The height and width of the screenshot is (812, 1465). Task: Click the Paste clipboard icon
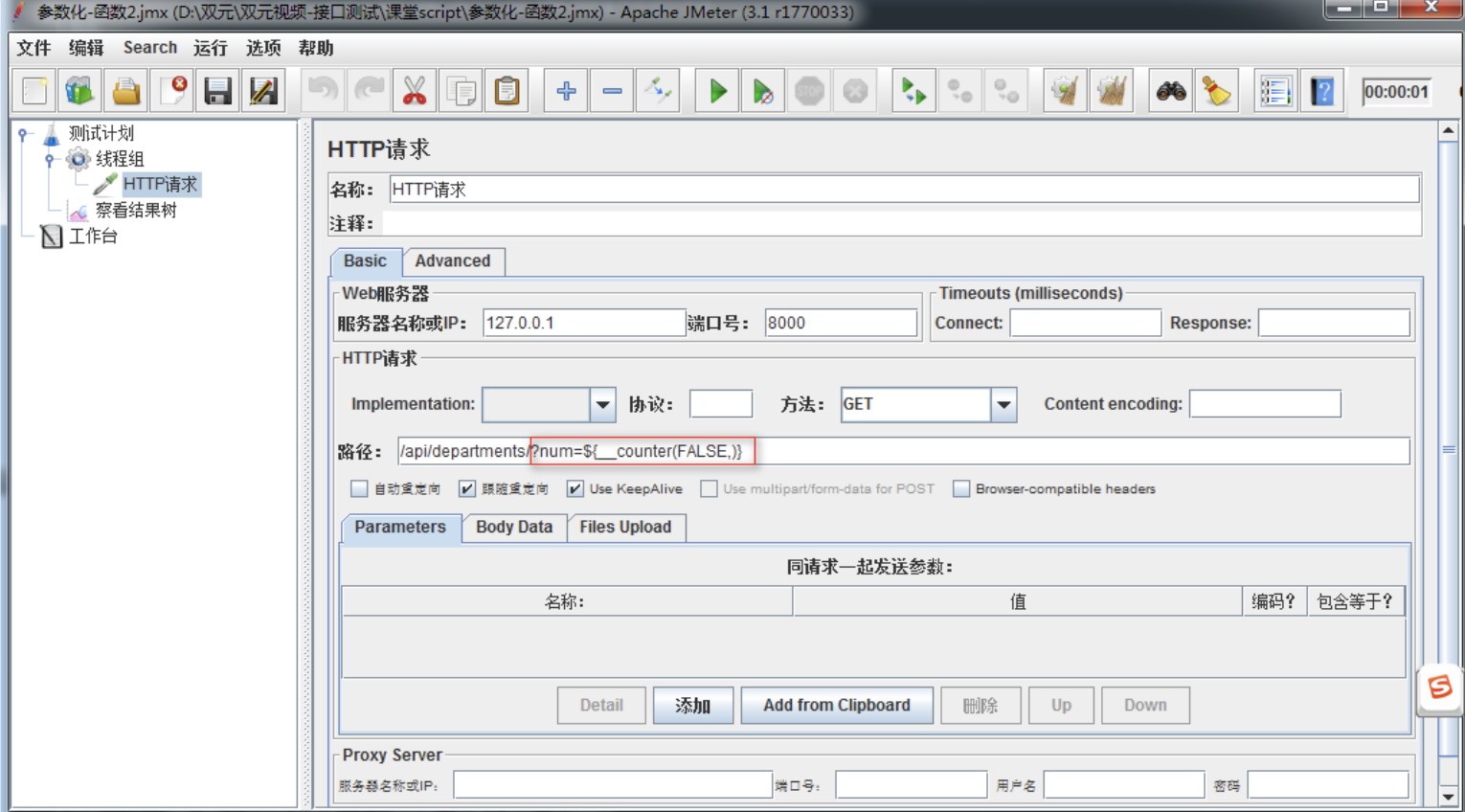point(507,91)
